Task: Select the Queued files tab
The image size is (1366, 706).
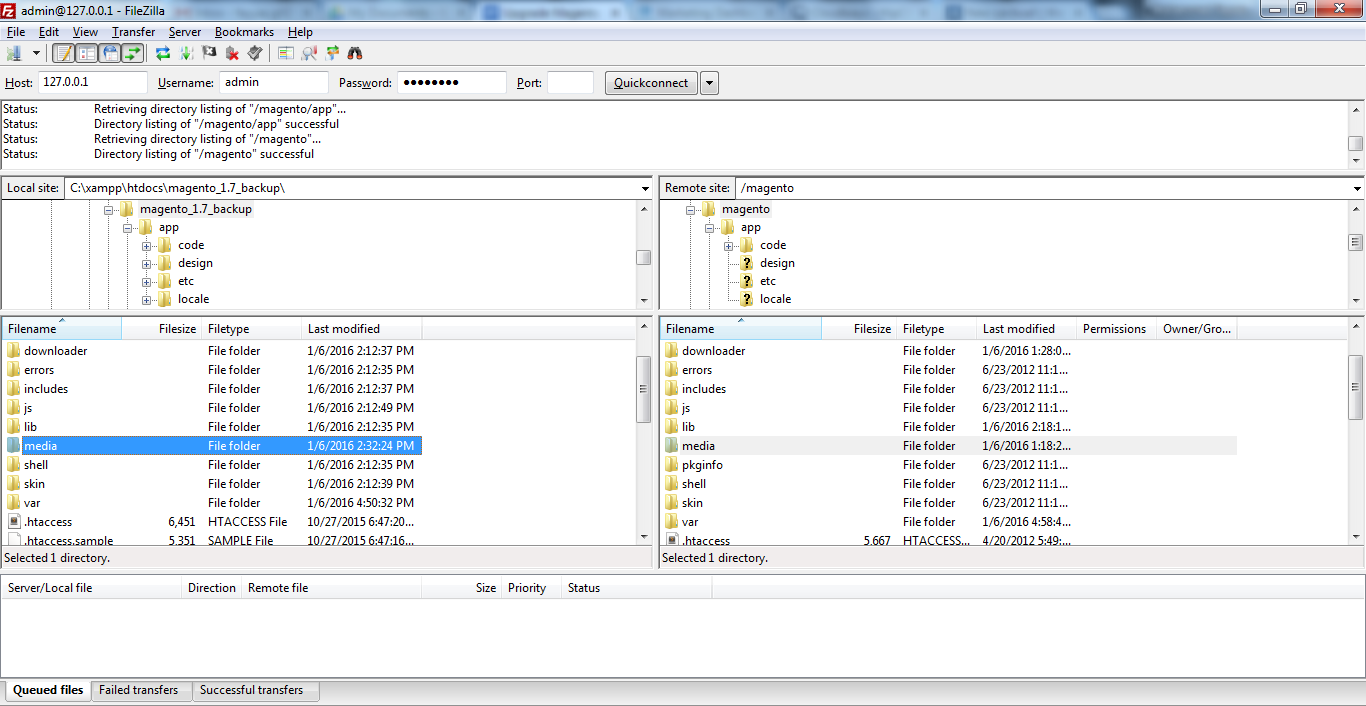Action: [x=48, y=690]
